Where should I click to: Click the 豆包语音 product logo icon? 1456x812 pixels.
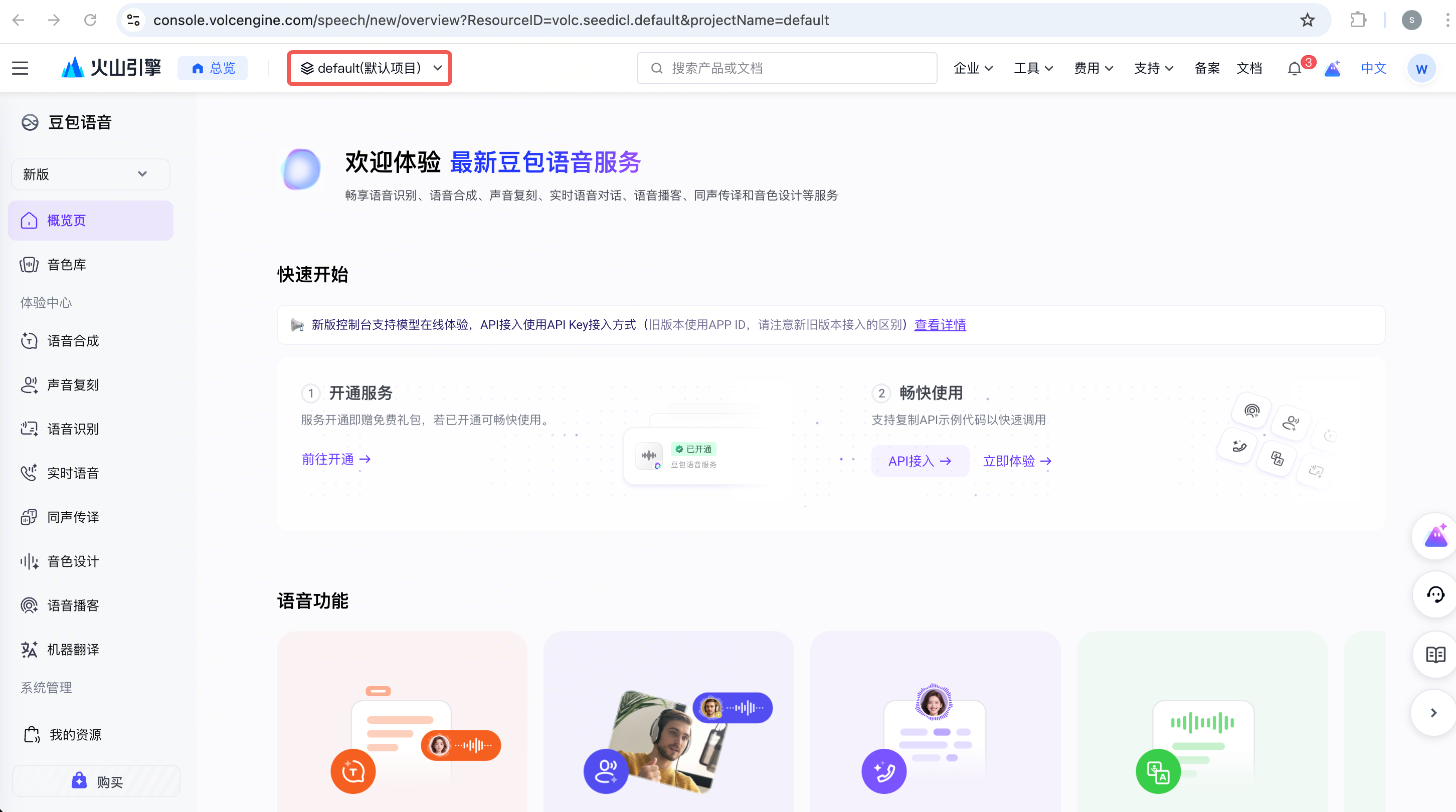click(x=30, y=122)
